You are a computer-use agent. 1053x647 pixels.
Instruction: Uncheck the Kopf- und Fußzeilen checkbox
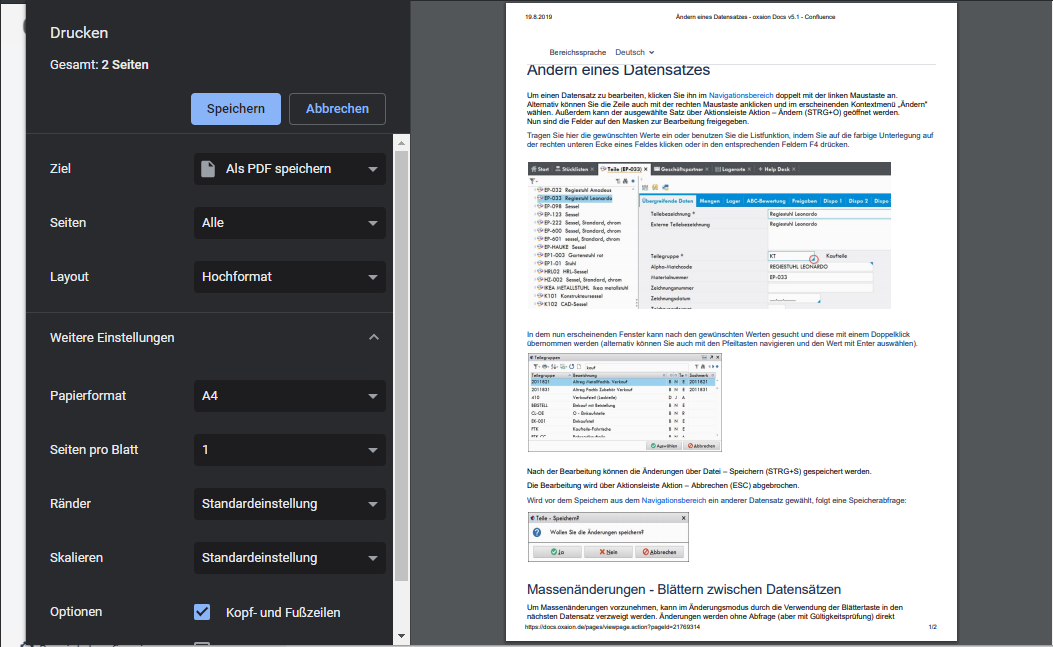pyautogui.click(x=202, y=612)
